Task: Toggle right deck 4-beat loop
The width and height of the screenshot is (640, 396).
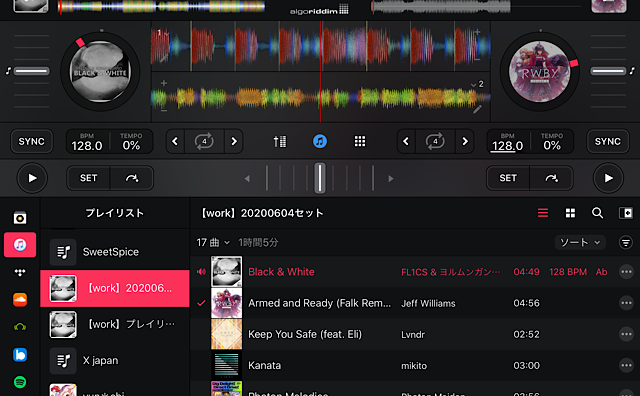Action: tap(435, 141)
